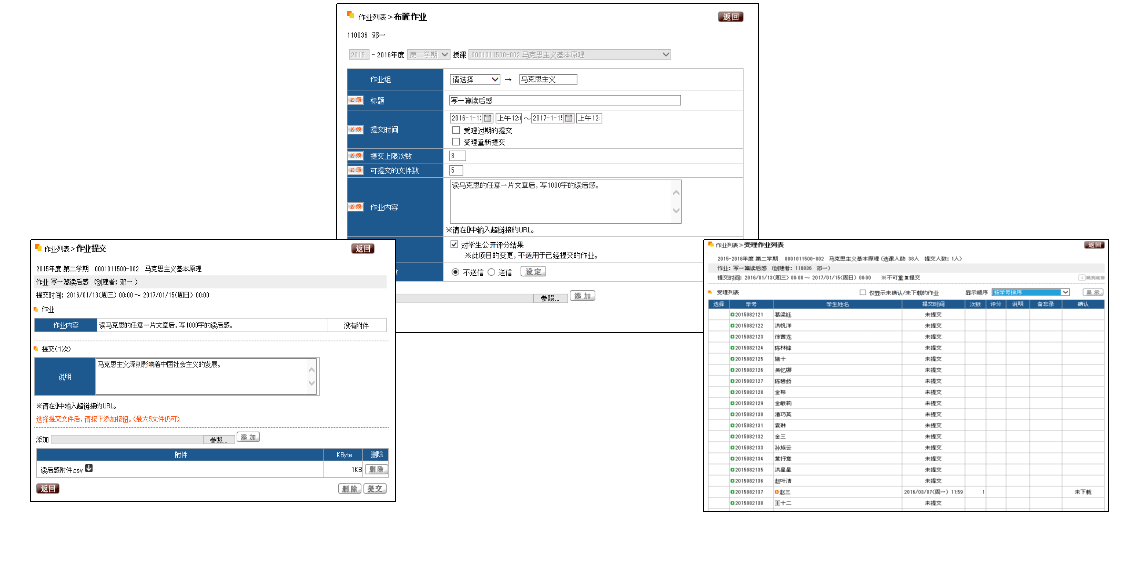Click 返回 button in 布置作业 panel
The width and height of the screenshot is (1133, 561).
pos(730,17)
